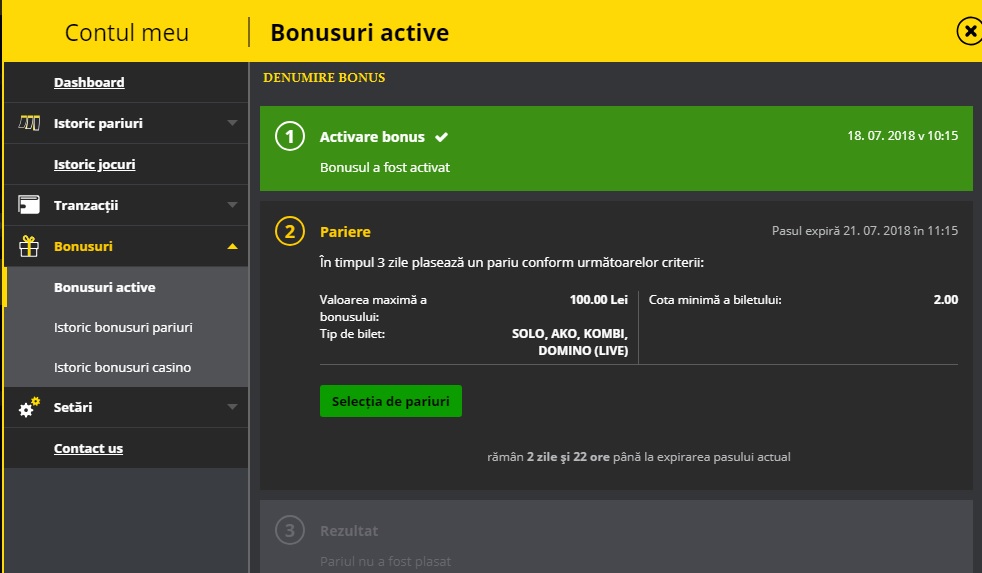Image resolution: width=982 pixels, height=573 pixels.
Task: Click the step 1 circle icon
Action: pyautogui.click(x=289, y=137)
